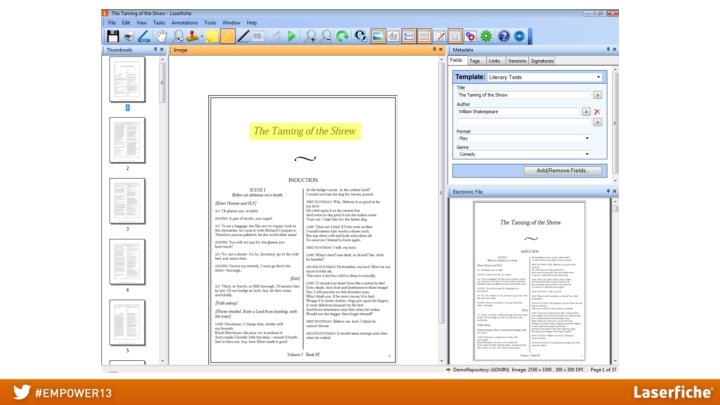This screenshot has height=405, width=720.
Task: Select the orange Highlight tool
Action: pos(228,36)
